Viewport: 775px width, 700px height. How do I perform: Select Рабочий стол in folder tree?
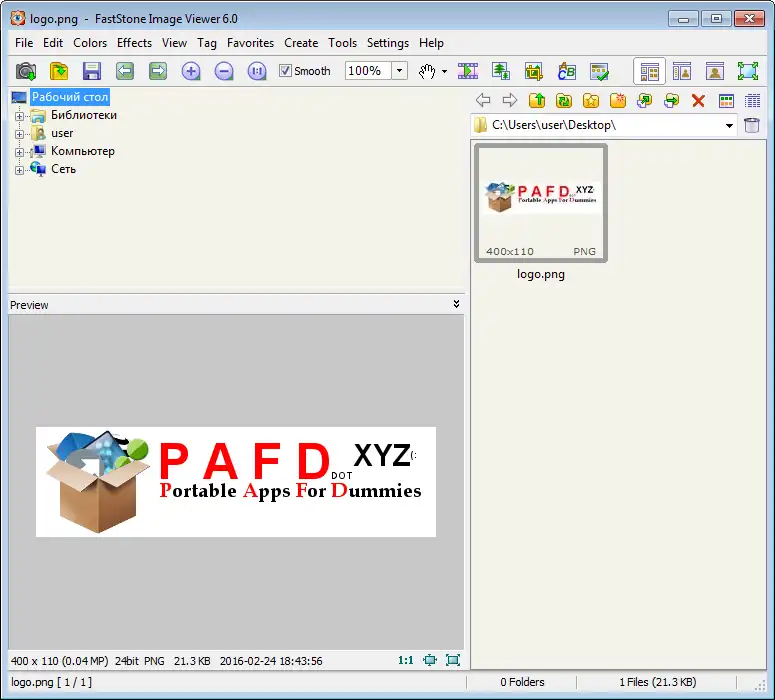pos(70,97)
